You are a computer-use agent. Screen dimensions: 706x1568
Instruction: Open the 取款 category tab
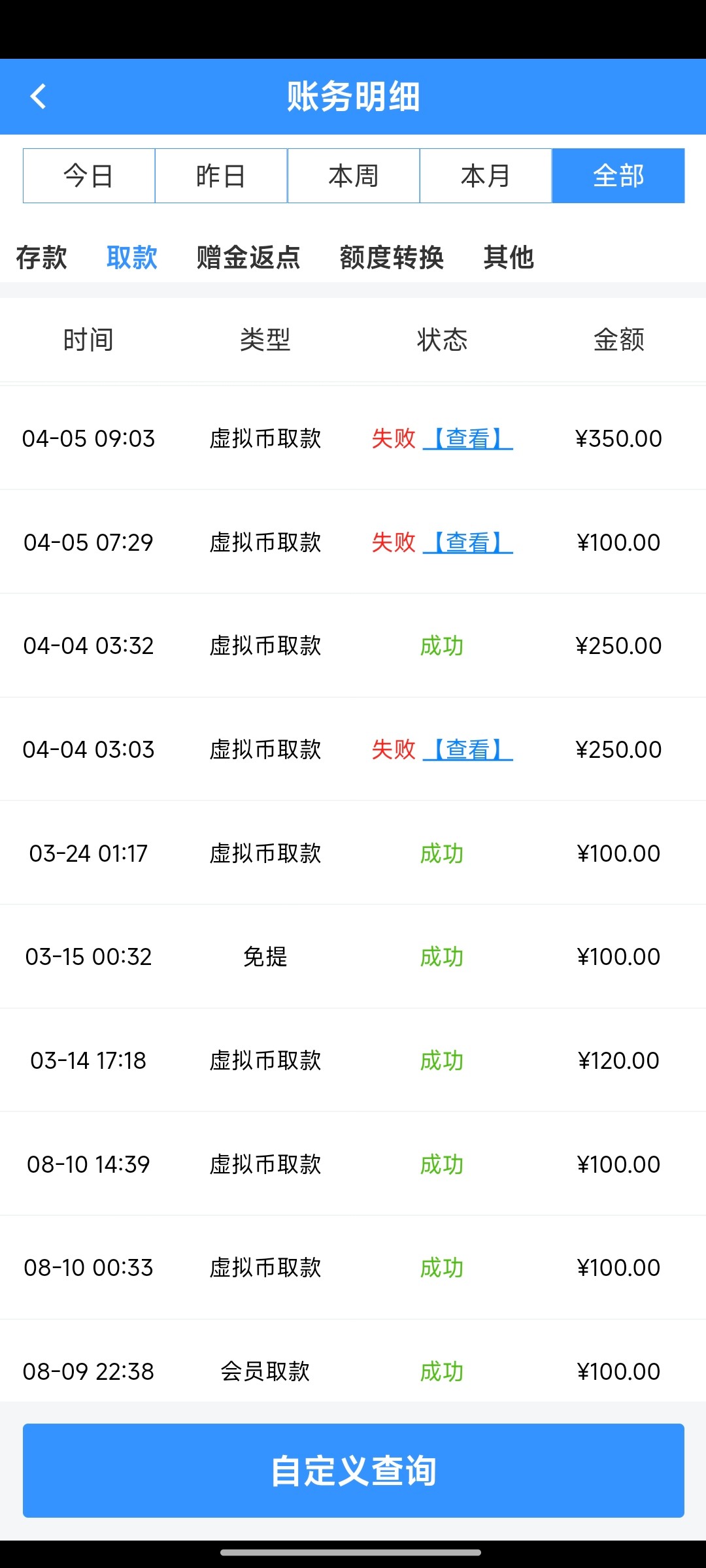(x=132, y=257)
